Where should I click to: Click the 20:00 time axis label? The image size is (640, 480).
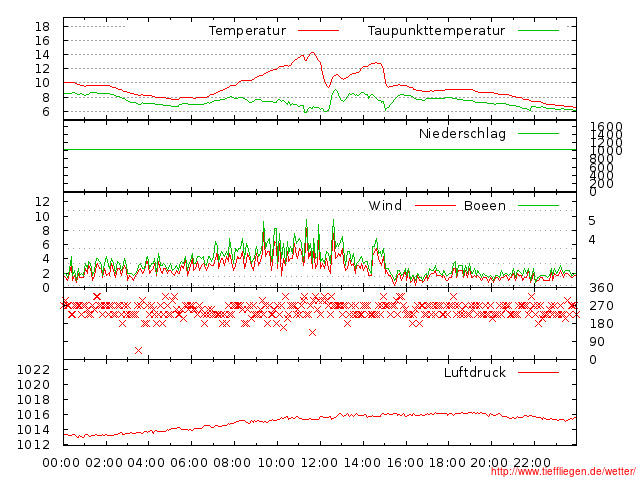(489, 463)
